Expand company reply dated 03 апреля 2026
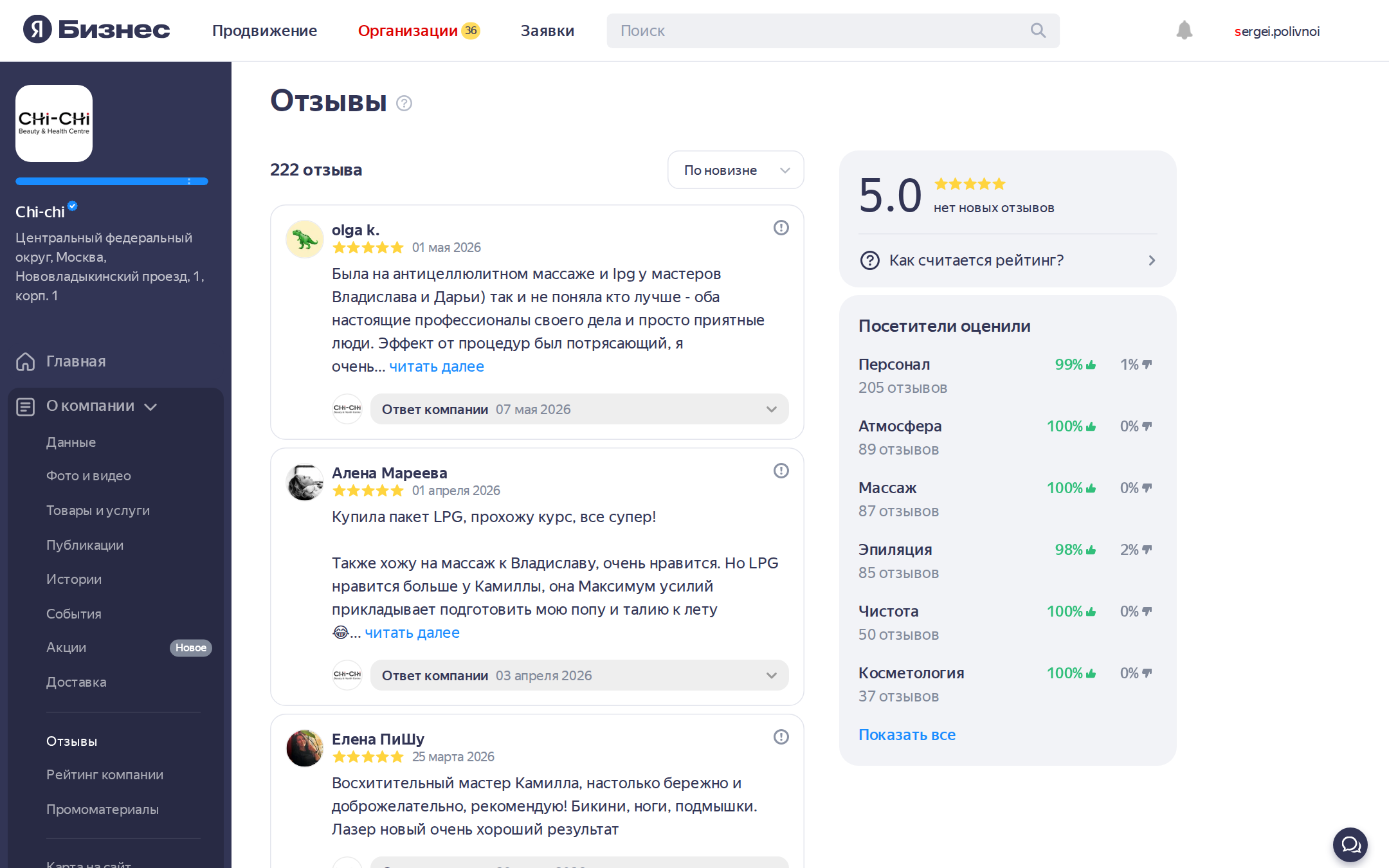 (579, 675)
